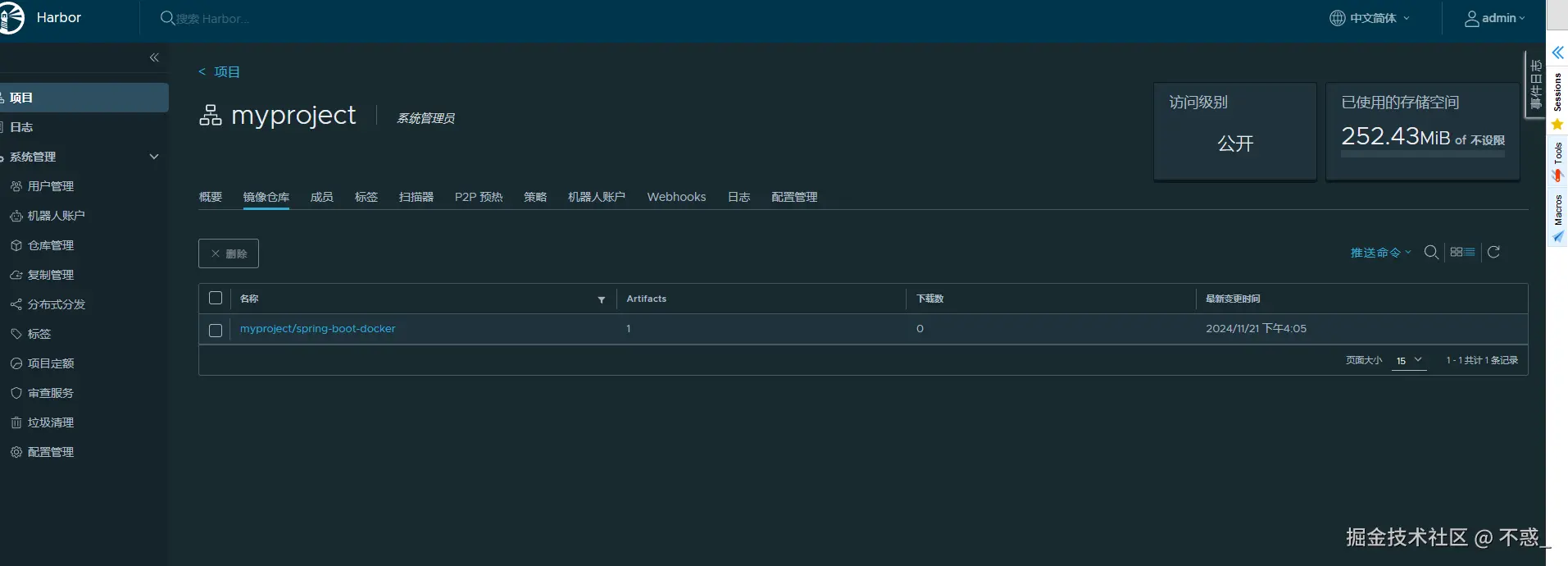Switch to the 策略 tab
The height and width of the screenshot is (566, 1568).
pyautogui.click(x=535, y=197)
